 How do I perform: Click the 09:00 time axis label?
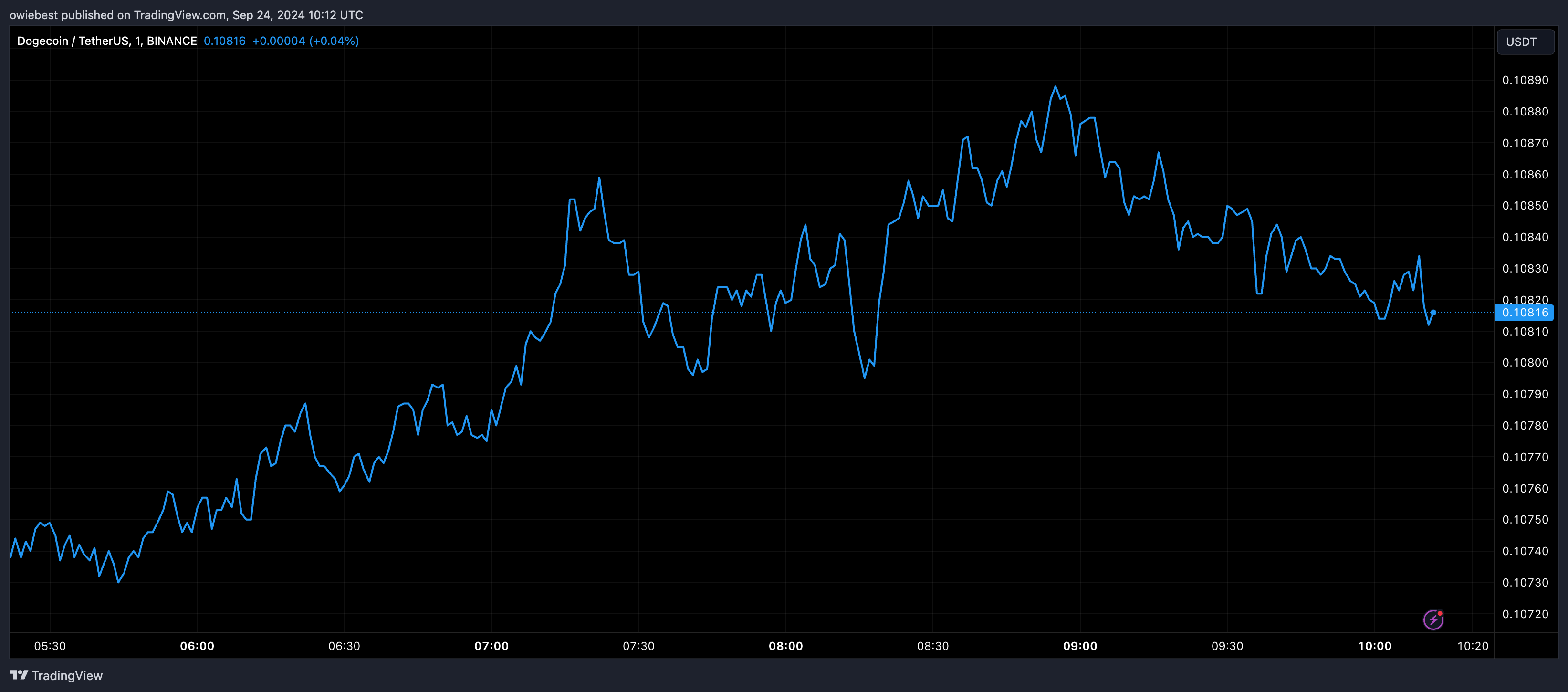(1080, 646)
